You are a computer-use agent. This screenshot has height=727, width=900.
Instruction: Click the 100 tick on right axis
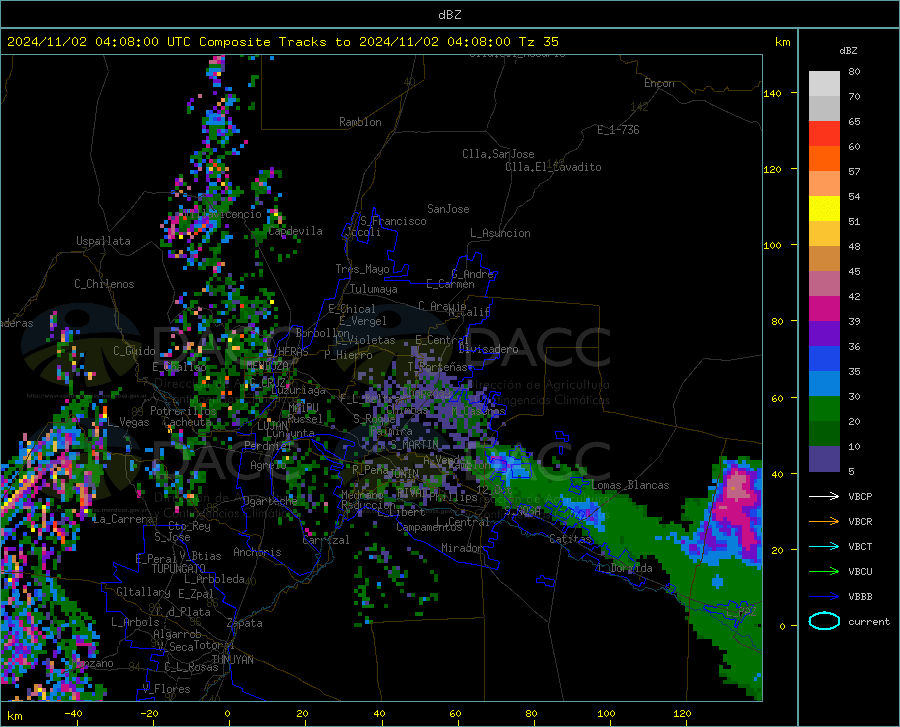[772, 245]
